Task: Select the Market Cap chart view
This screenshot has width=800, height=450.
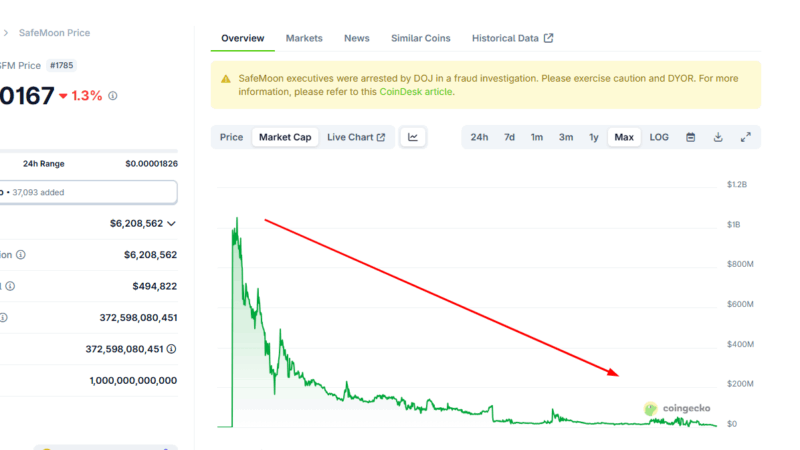Action: click(285, 137)
